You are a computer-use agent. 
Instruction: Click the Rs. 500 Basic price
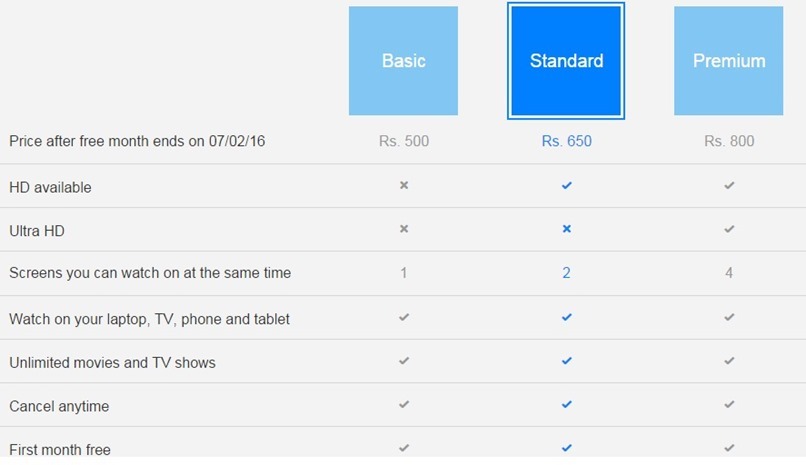coord(404,141)
